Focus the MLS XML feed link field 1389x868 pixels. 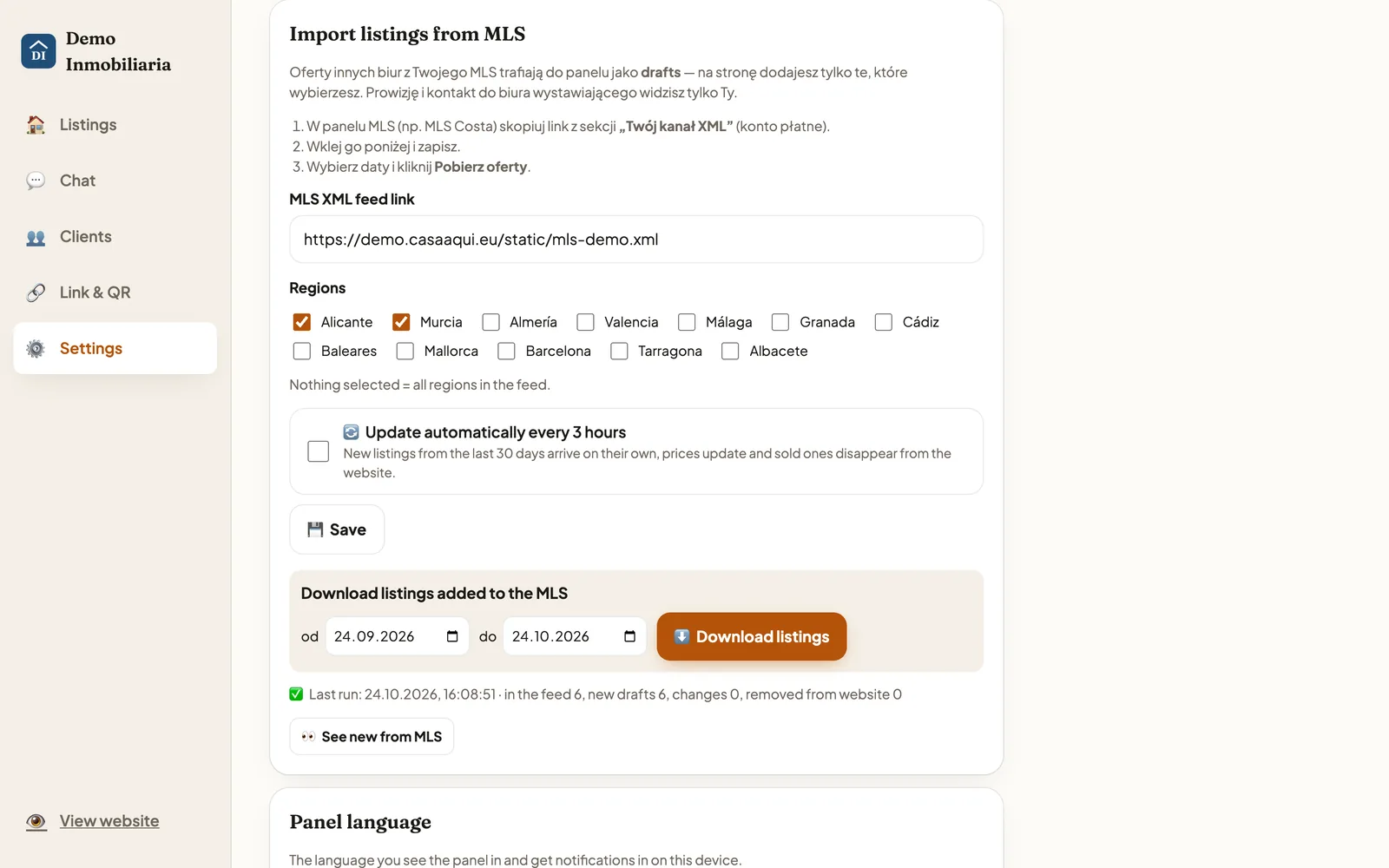pyautogui.click(x=636, y=240)
